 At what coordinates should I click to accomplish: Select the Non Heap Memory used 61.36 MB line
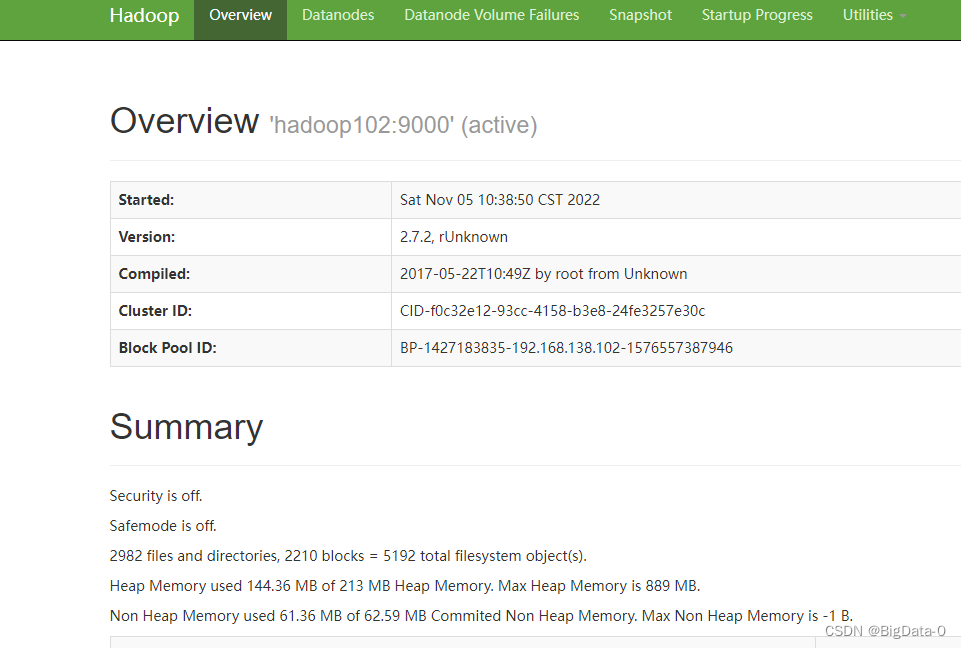click(x=481, y=616)
